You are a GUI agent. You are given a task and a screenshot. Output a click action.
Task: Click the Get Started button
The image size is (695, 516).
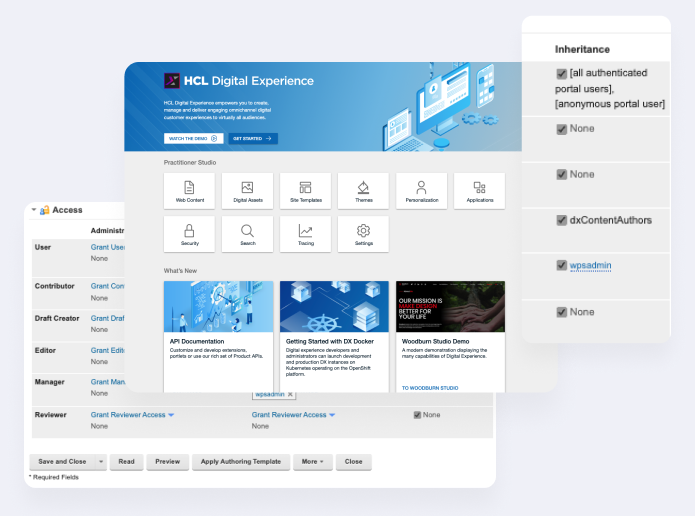253,138
